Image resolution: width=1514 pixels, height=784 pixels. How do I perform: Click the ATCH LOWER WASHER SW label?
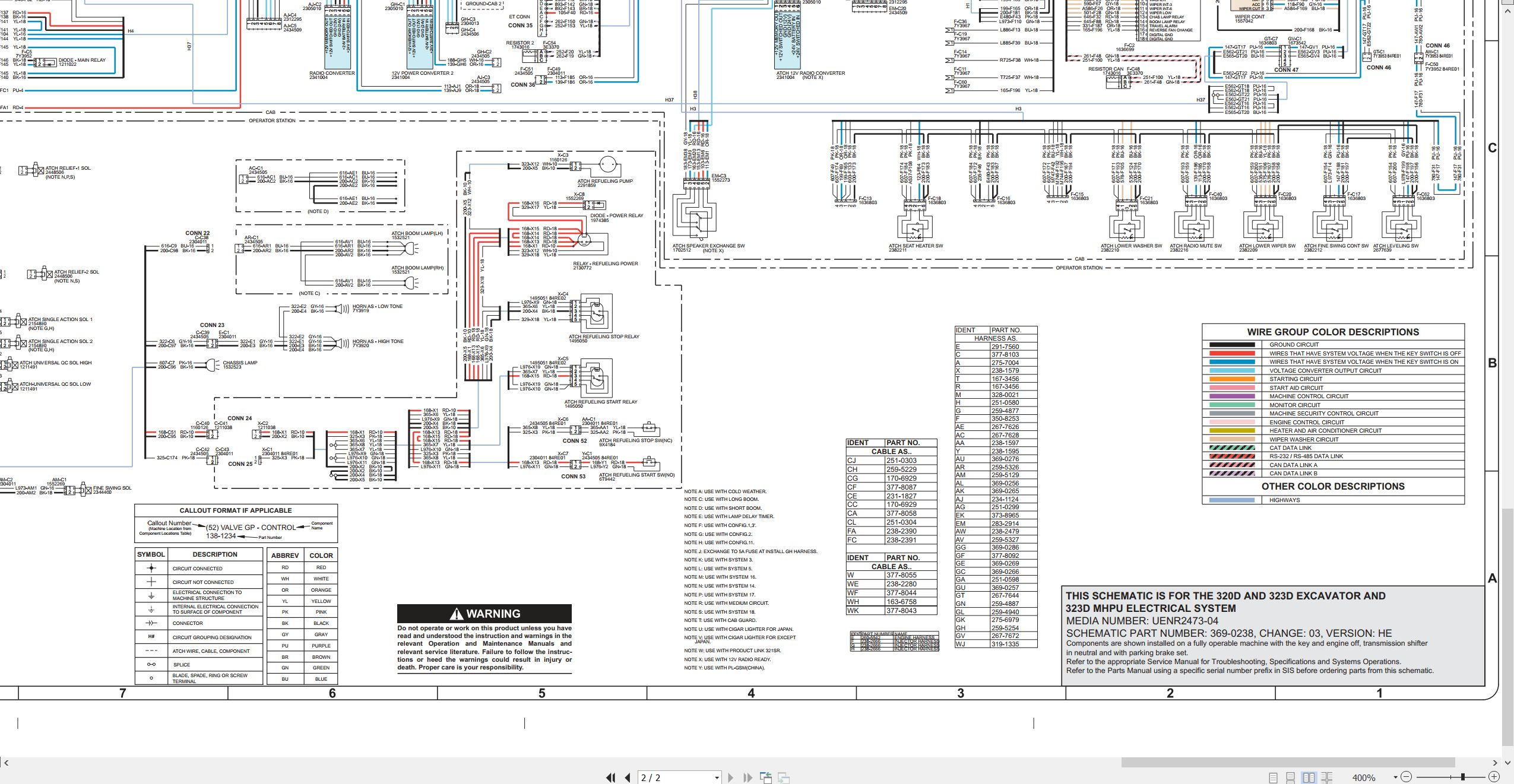pyautogui.click(x=1131, y=246)
